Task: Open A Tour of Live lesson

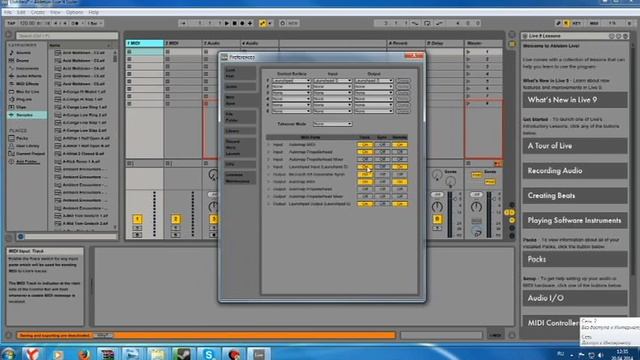Action: click(x=575, y=146)
